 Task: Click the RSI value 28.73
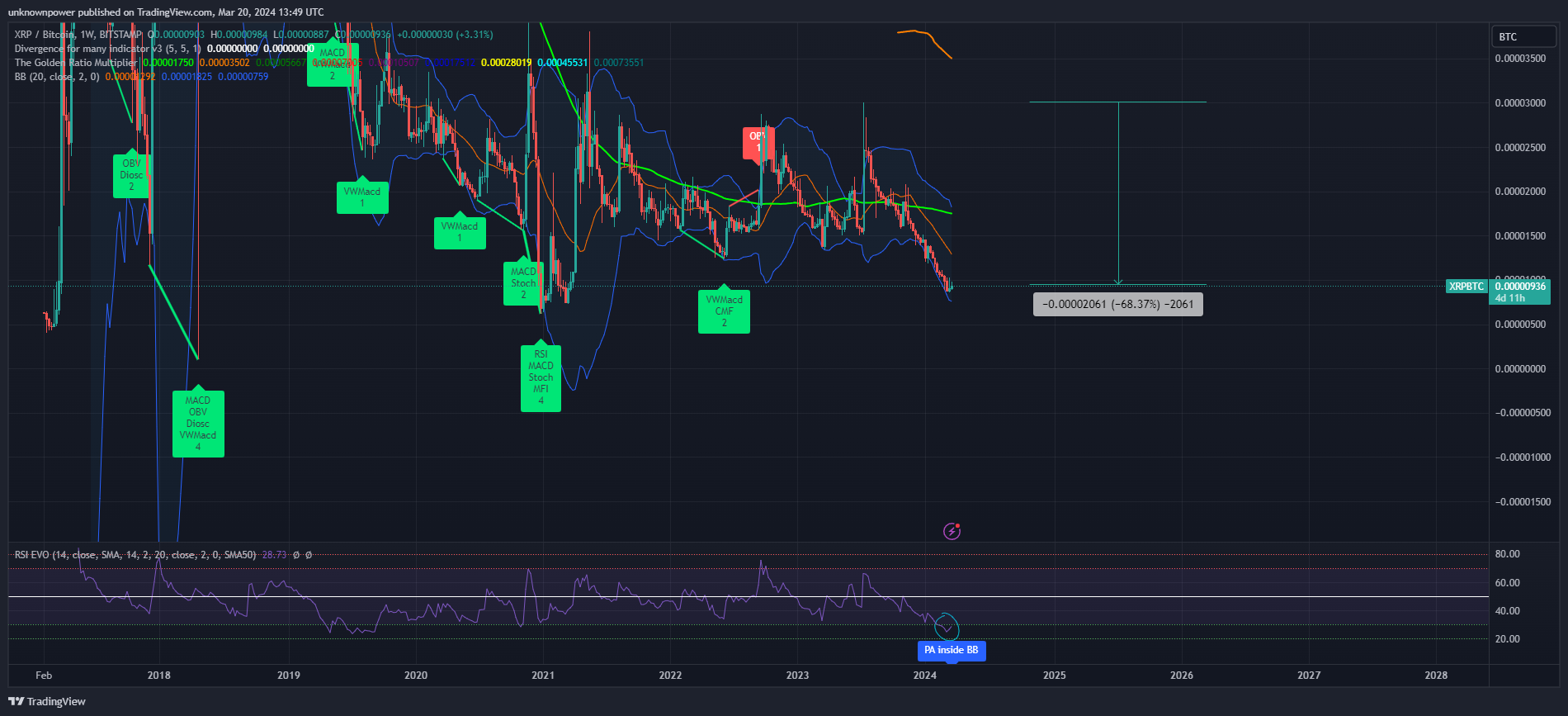click(275, 555)
